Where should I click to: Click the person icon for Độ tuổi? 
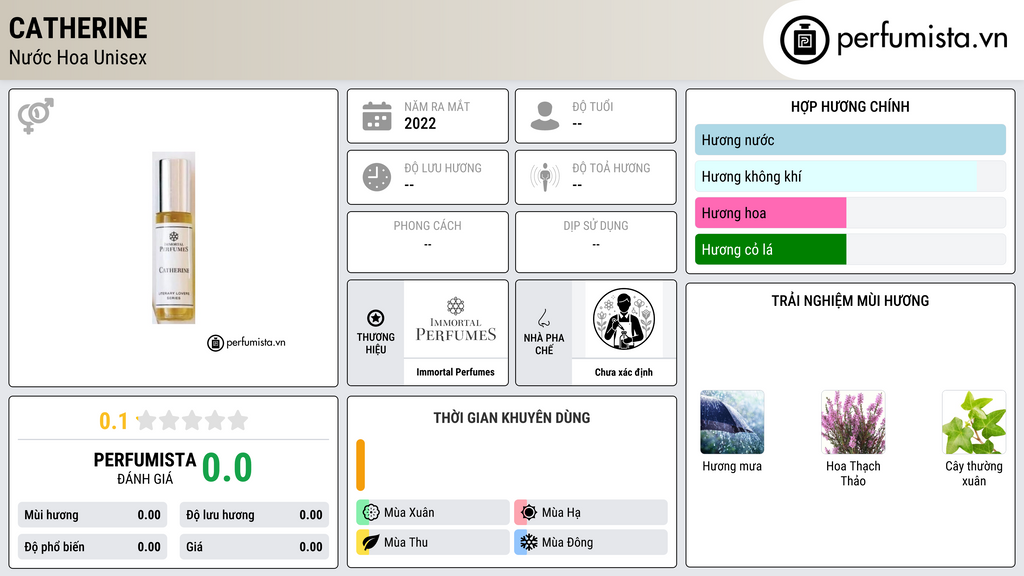(545, 116)
